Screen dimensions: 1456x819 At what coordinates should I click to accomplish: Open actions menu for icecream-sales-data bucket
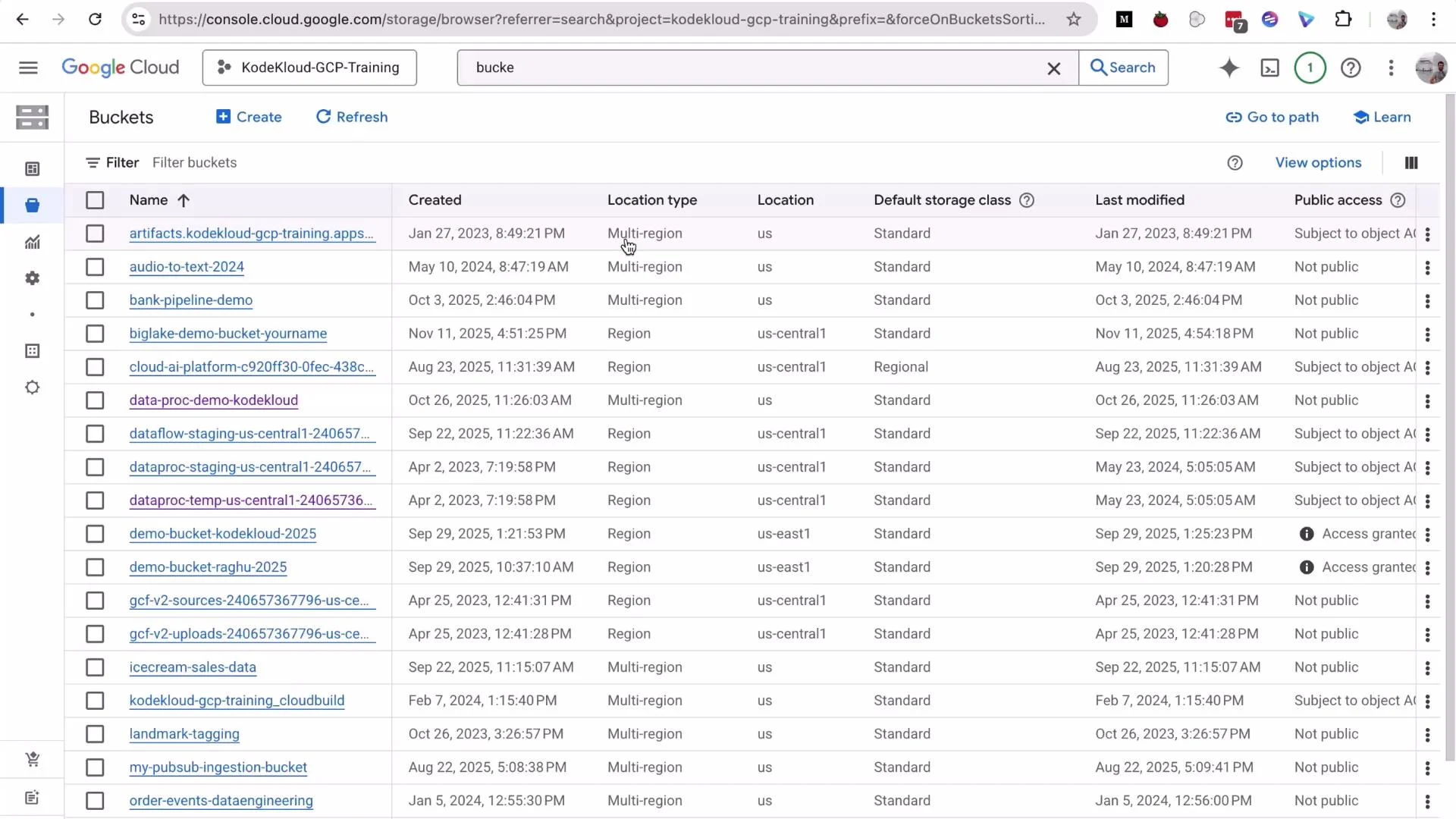(1427, 668)
